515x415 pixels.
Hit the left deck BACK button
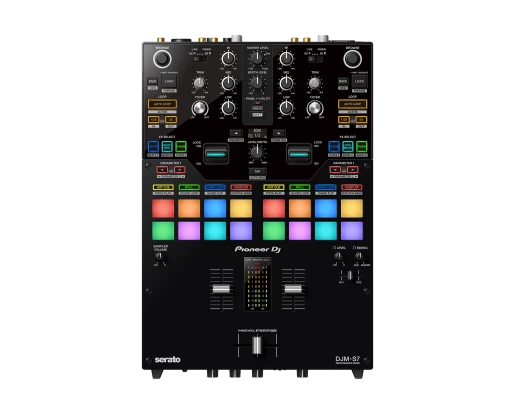(152, 81)
